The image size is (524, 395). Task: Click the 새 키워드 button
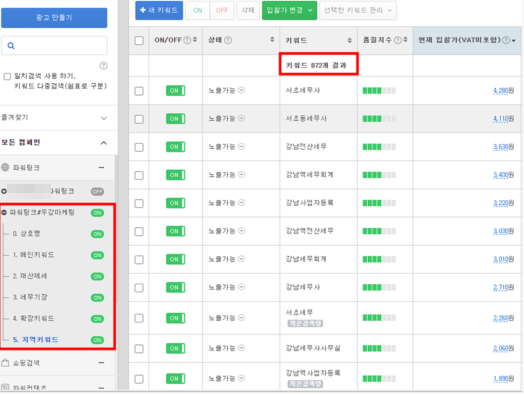(x=159, y=10)
